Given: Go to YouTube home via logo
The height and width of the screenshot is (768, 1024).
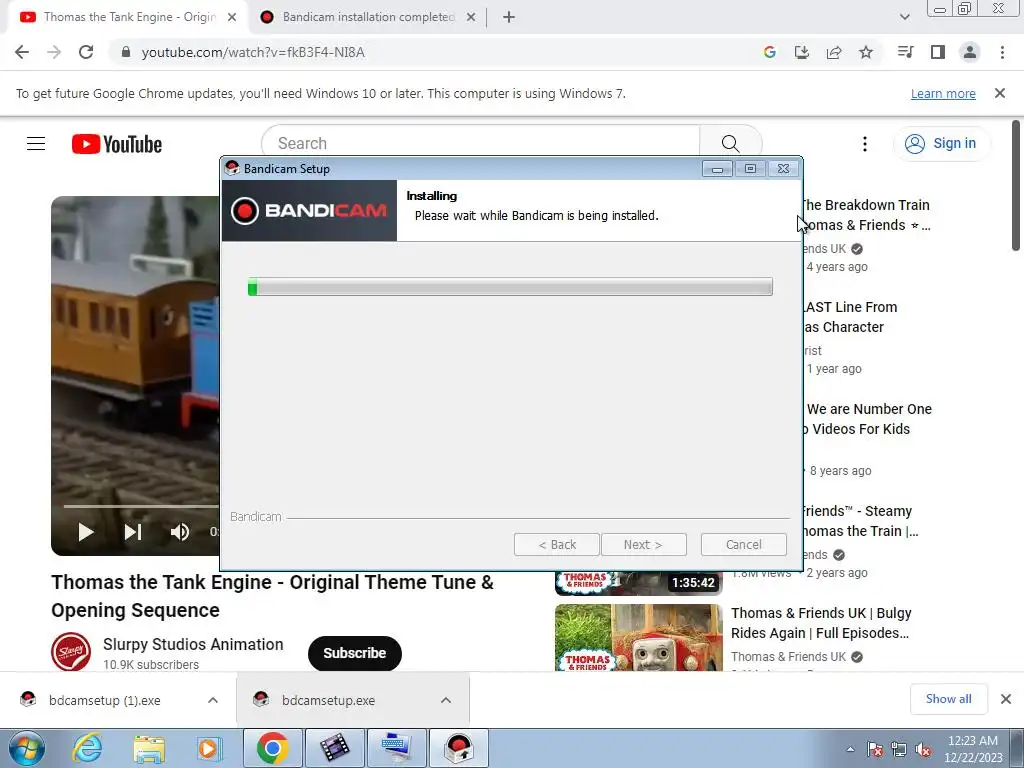Looking at the screenshot, I should click(117, 144).
